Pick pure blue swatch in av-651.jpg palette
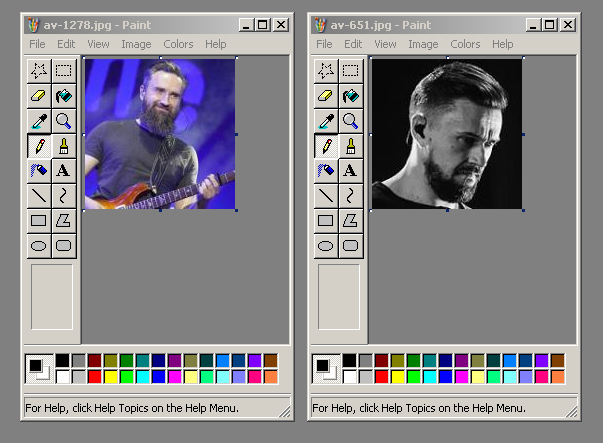 point(445,377)
